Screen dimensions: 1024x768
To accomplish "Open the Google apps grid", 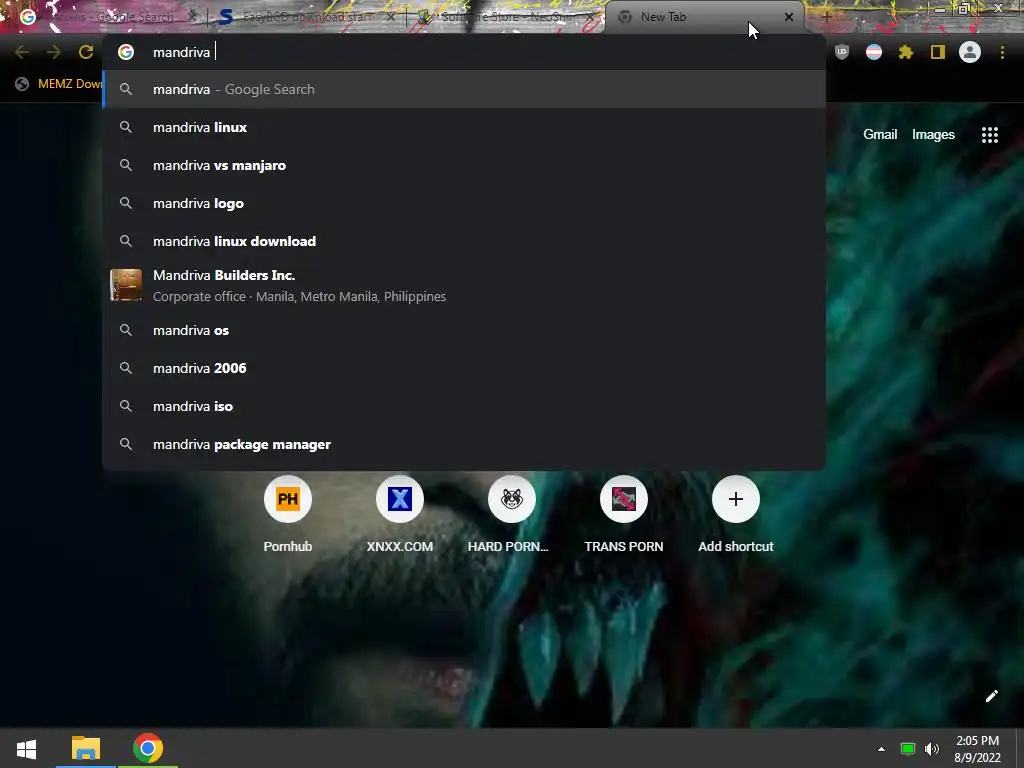I will pos(990,135).
